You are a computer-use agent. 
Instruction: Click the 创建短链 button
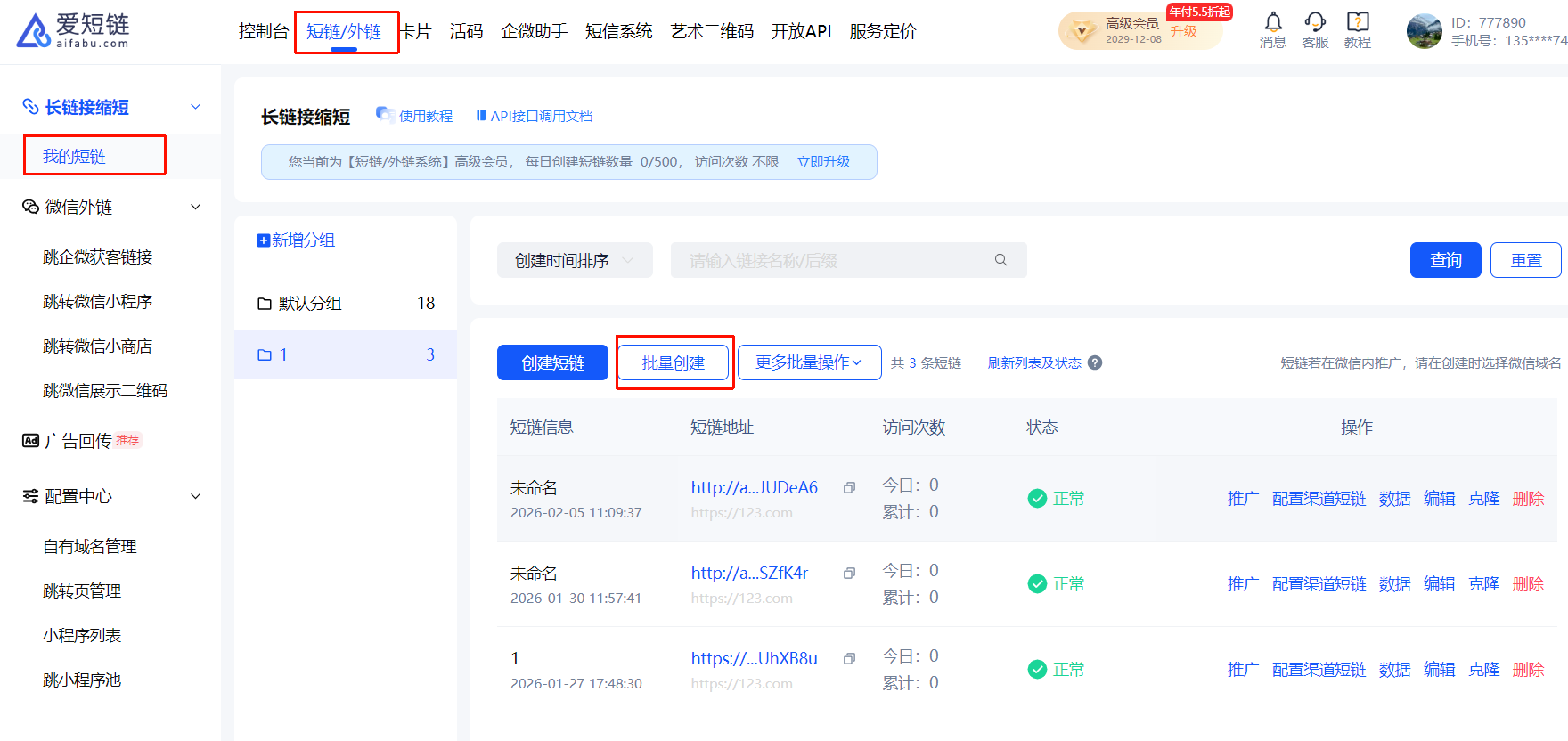click(552, 362)
